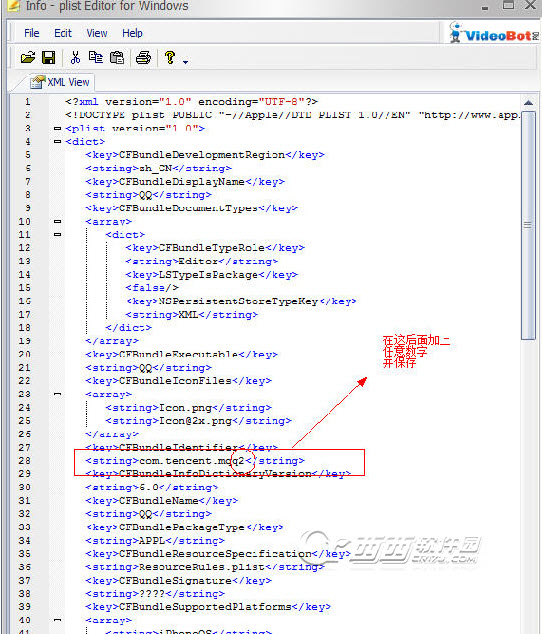Viewport: 542px width, 634px height.
Task: Collapse the dict node on line 11
Action: click(57, 235)
